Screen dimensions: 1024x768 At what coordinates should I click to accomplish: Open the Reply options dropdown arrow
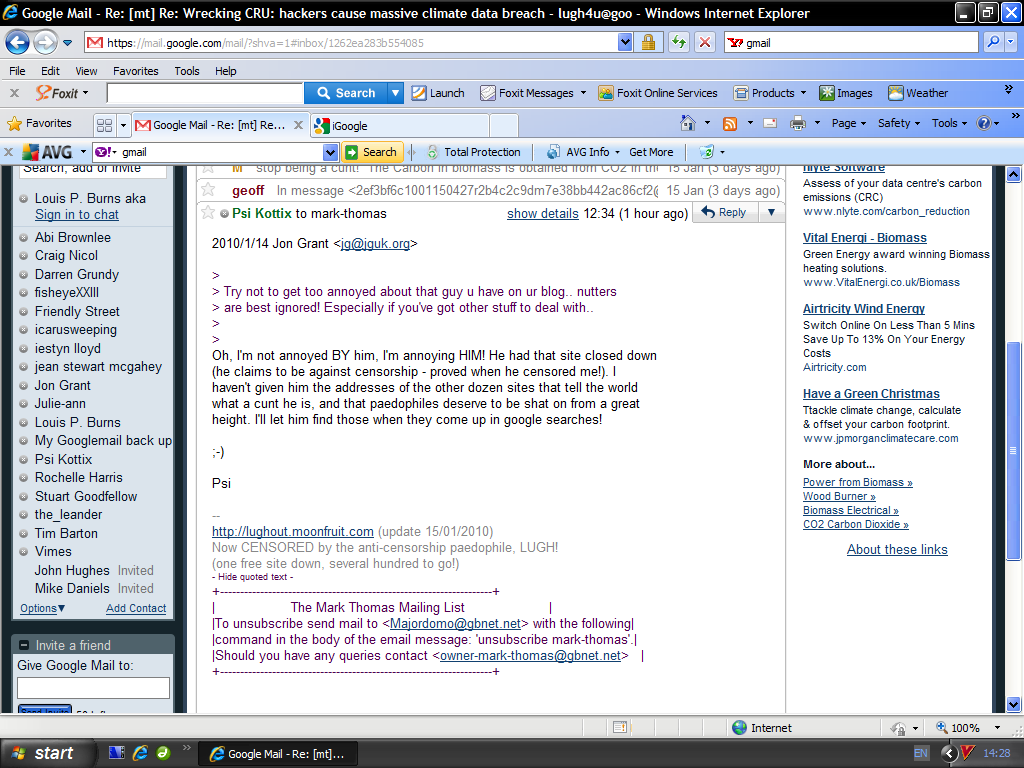770,212
